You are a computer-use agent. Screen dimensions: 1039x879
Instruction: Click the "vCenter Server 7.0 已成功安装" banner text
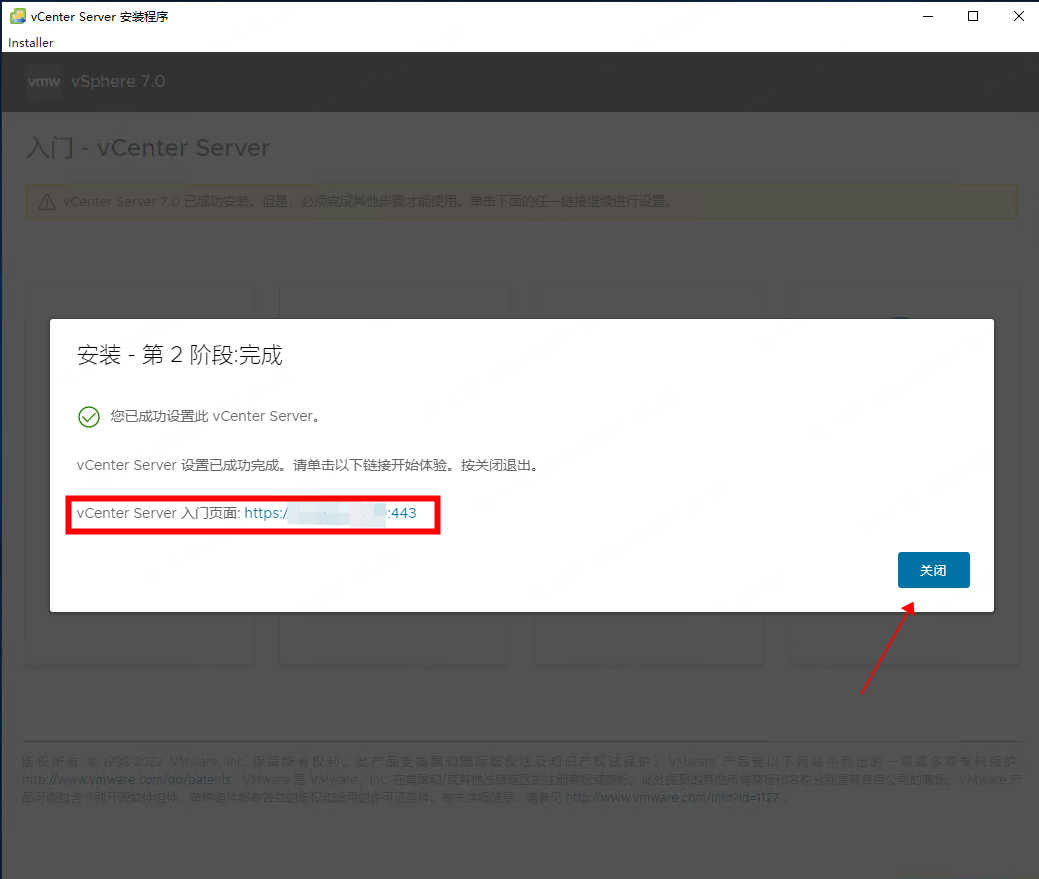point(368,201)
